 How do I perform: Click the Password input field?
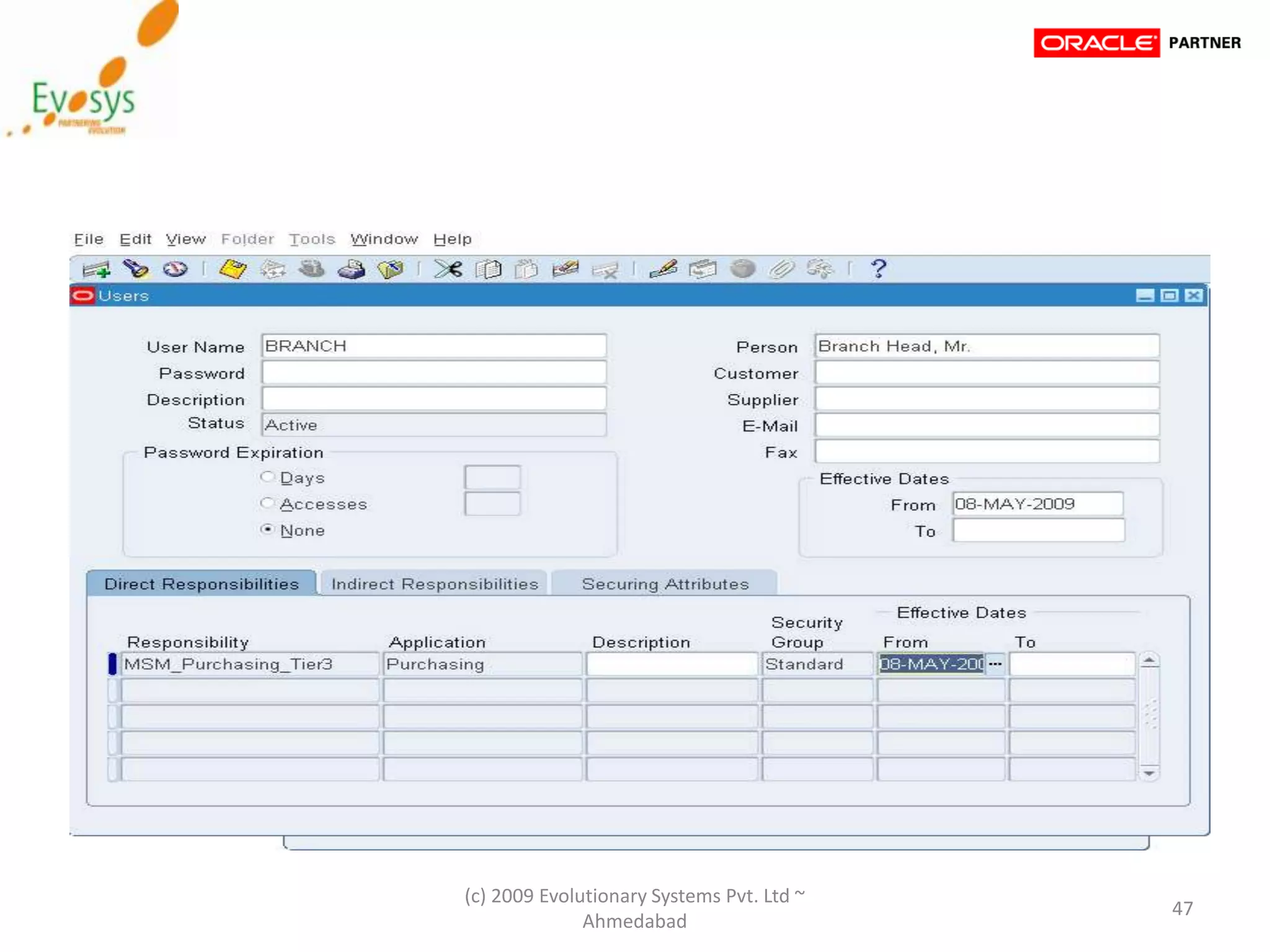click(434, 372)
